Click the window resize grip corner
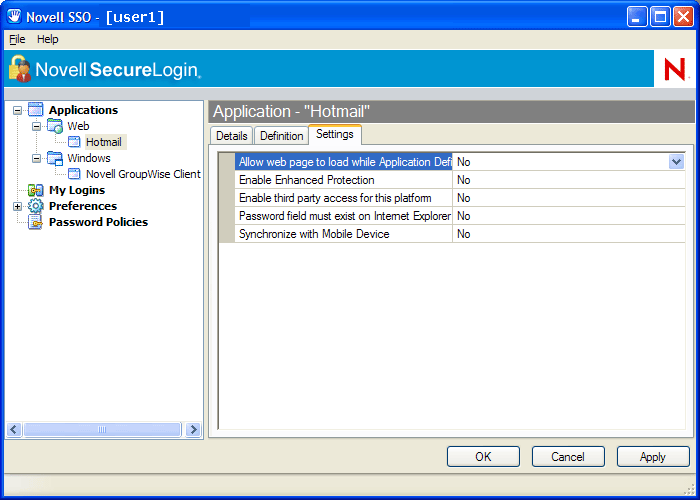The width and height of the screenshot is (700, 500). (x=690, y=490)
